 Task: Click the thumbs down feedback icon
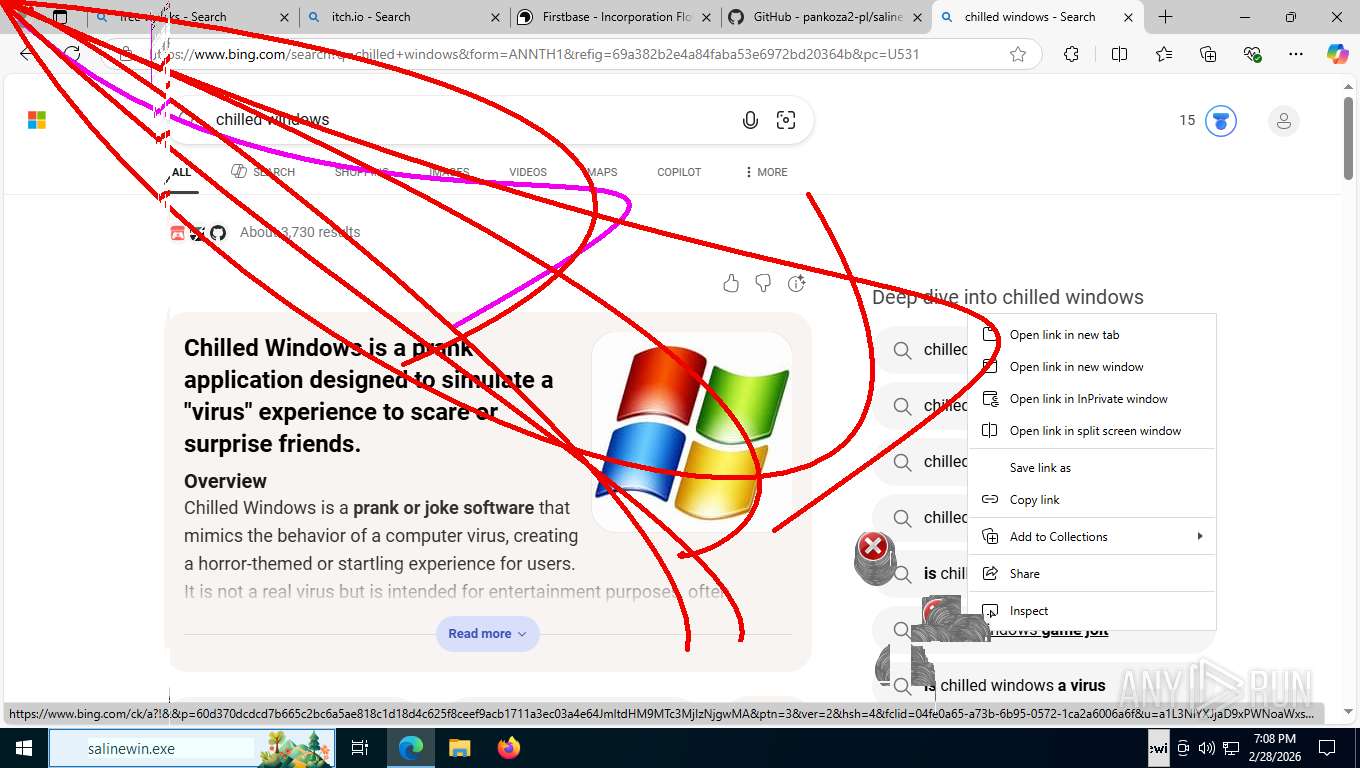coord(763,284)
